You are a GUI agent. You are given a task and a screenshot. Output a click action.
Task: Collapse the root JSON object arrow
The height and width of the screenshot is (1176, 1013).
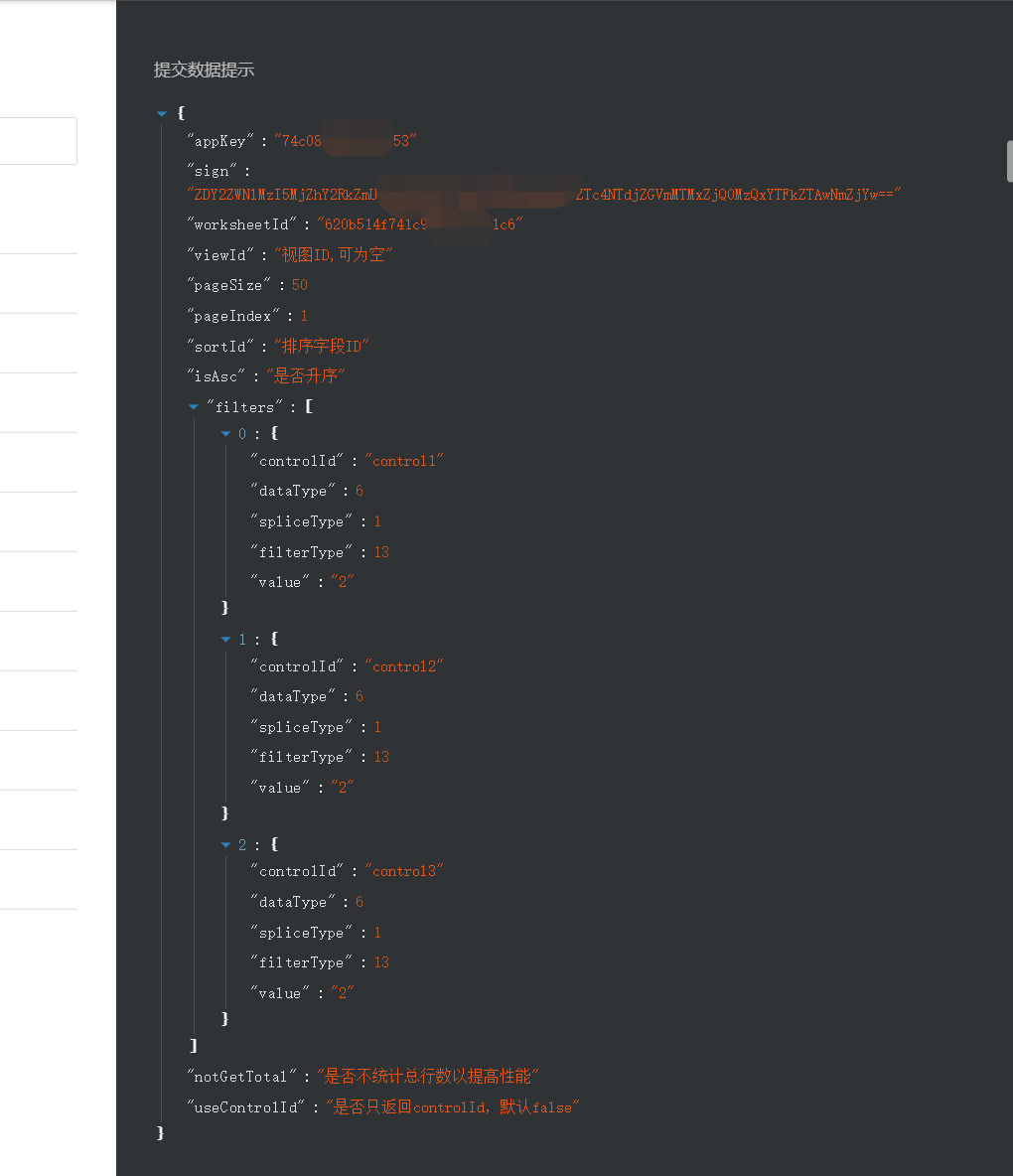click(x=162, y=114)
